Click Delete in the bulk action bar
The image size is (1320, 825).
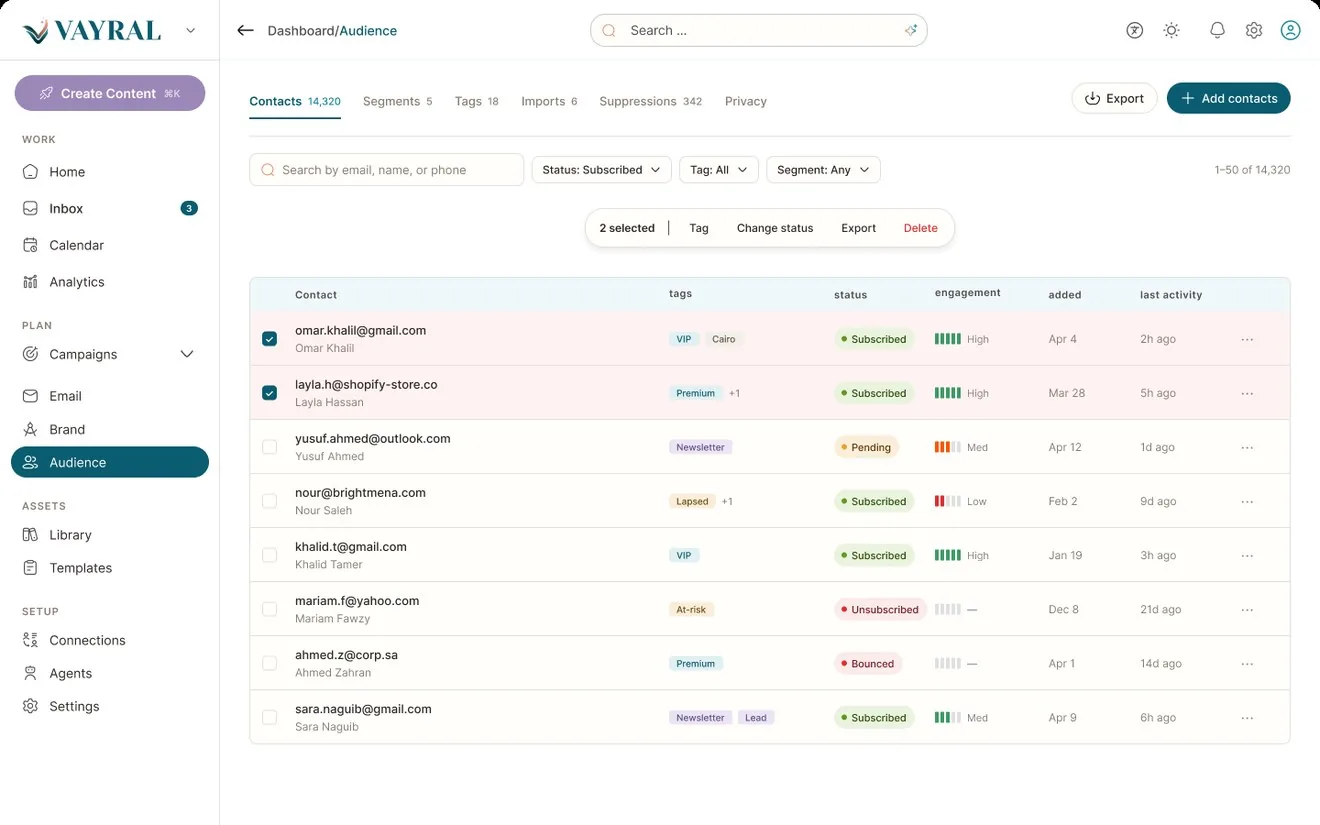click(920, 228)
